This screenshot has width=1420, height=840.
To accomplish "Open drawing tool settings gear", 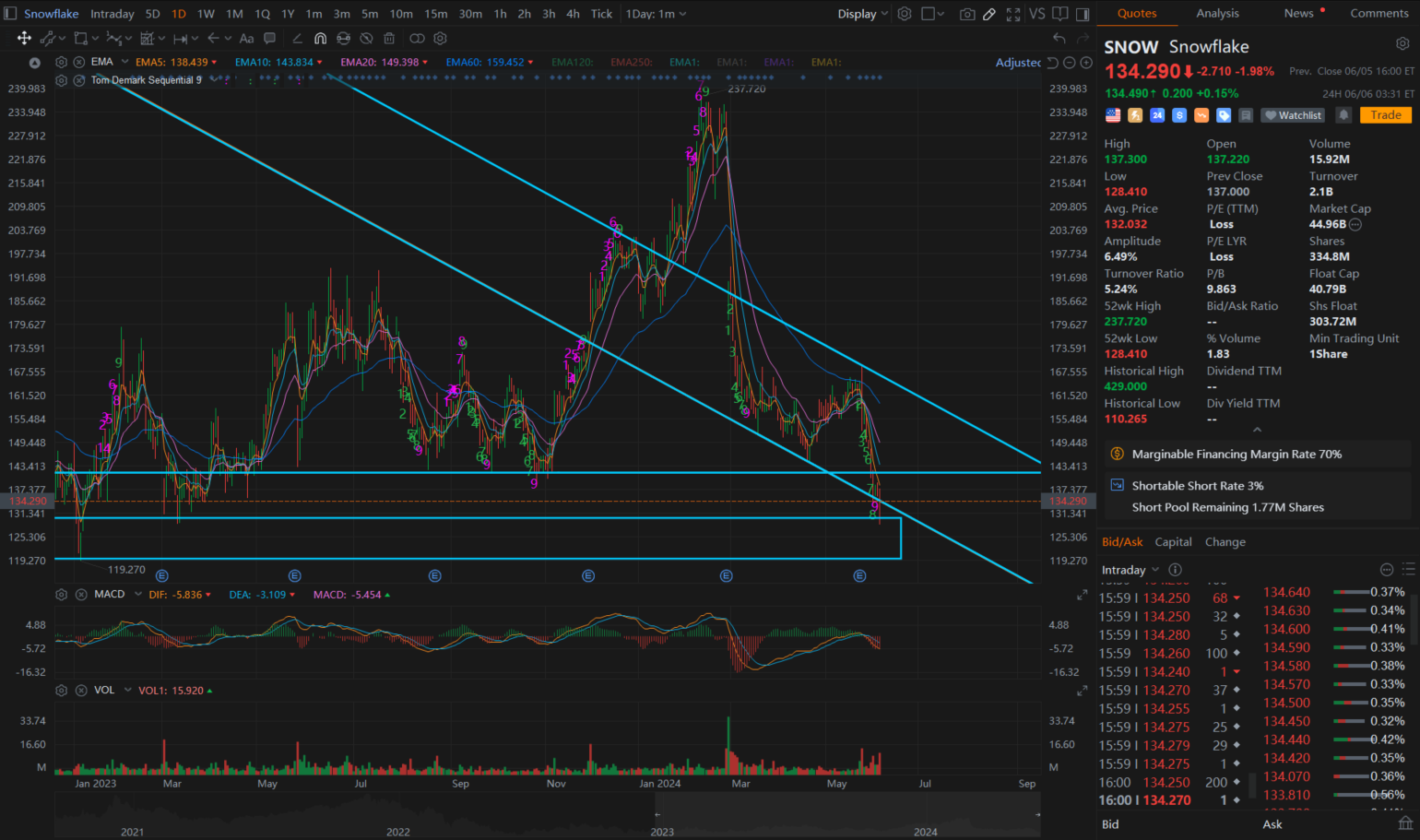I will (x=440, y=38).
